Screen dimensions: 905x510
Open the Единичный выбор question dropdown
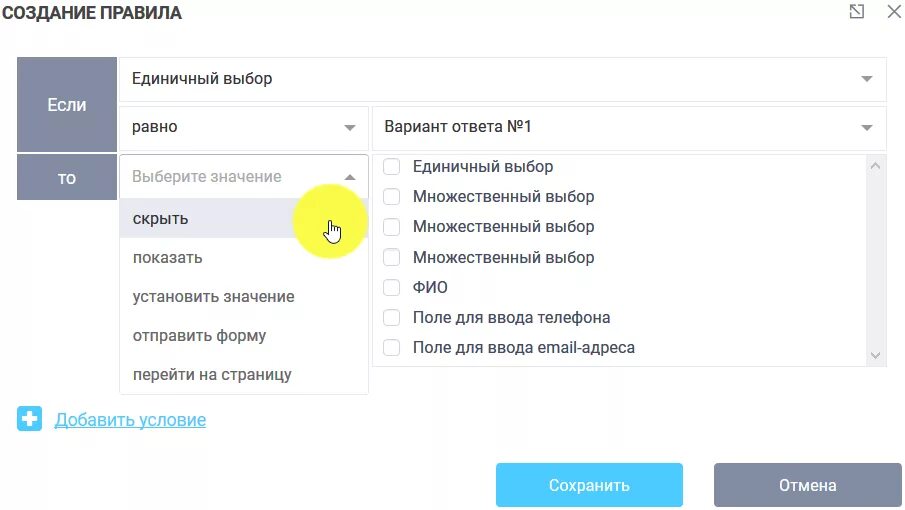click(x=502, y=78)
